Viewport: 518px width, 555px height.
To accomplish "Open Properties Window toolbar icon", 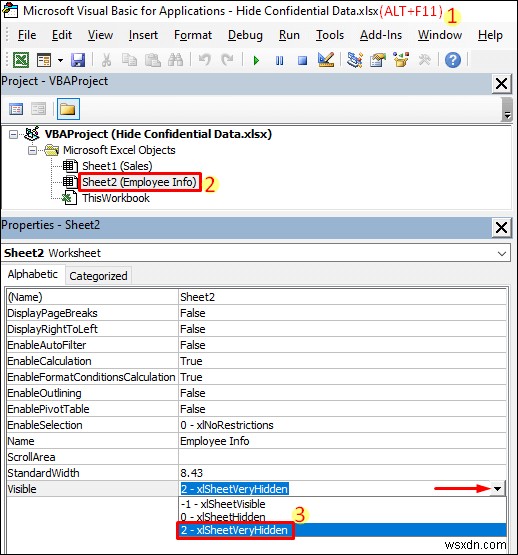I will pyautogui.click(x=378, y=60).
